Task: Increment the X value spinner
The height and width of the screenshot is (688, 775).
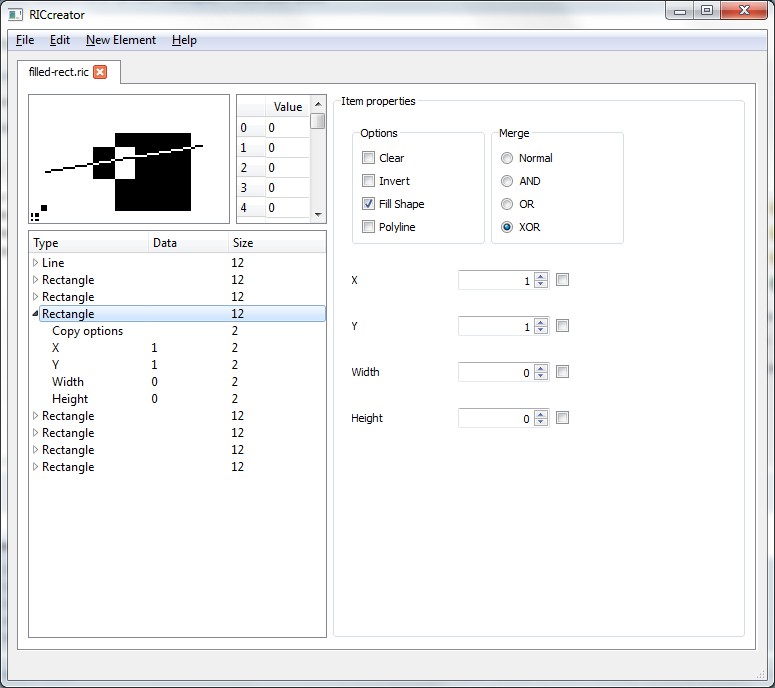Action: [541, 277]
